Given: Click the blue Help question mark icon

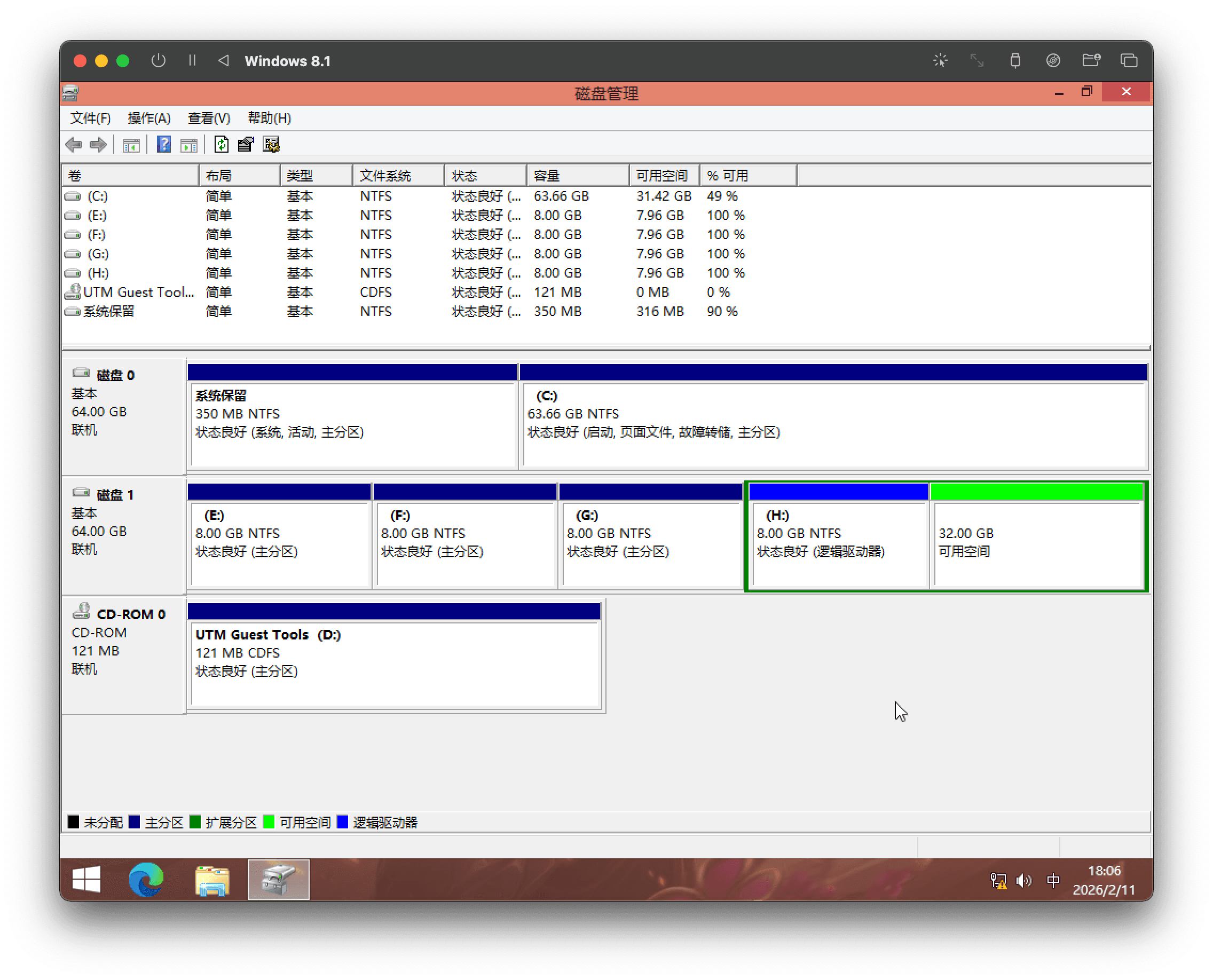Looking at the screenshot, I should (x=164, y=145).
